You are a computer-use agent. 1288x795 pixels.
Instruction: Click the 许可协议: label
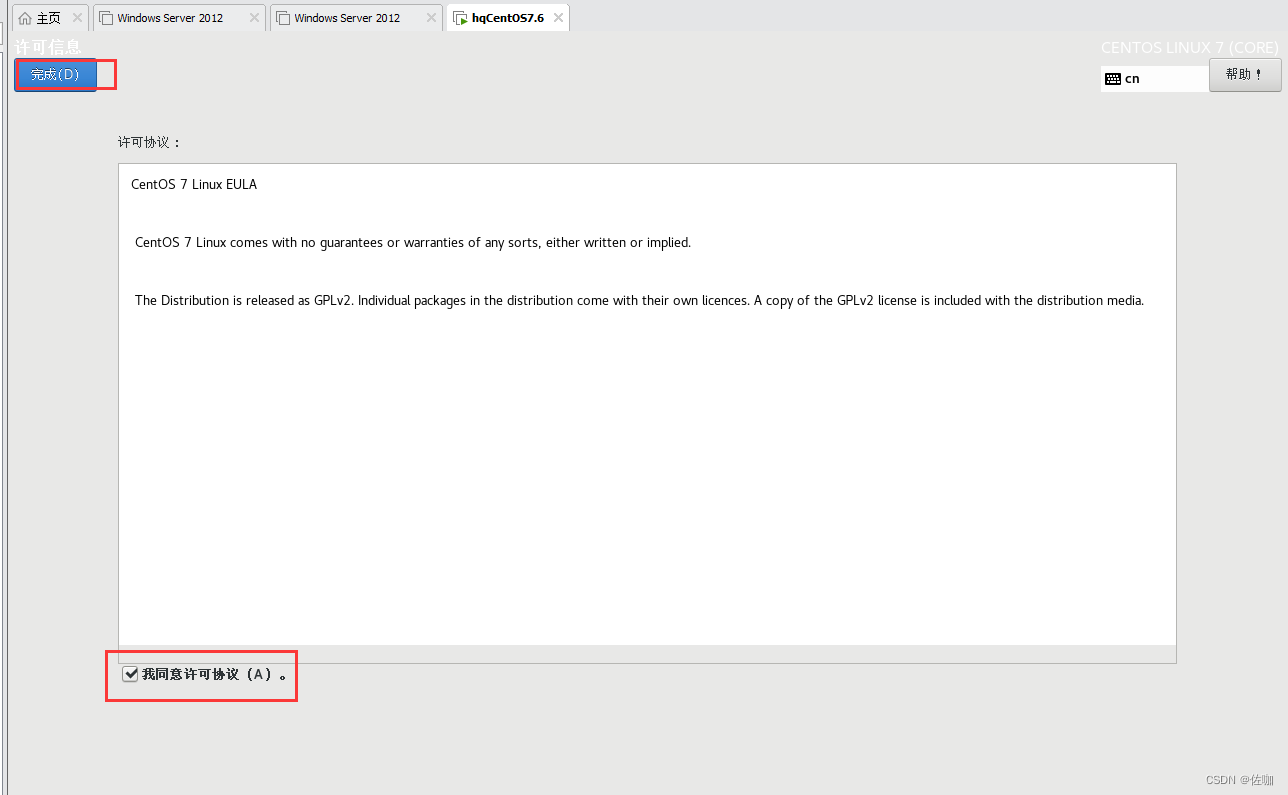click(150, 143)
